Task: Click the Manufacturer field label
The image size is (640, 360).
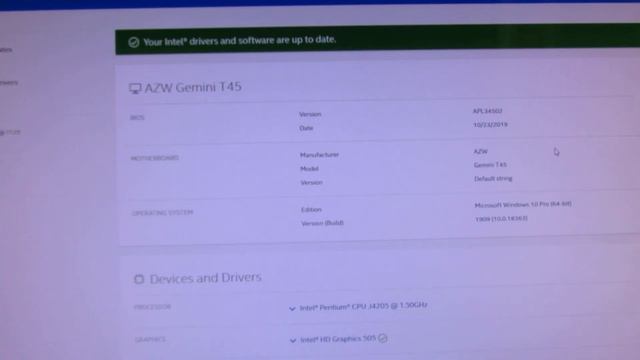Action: coord(320,155)
